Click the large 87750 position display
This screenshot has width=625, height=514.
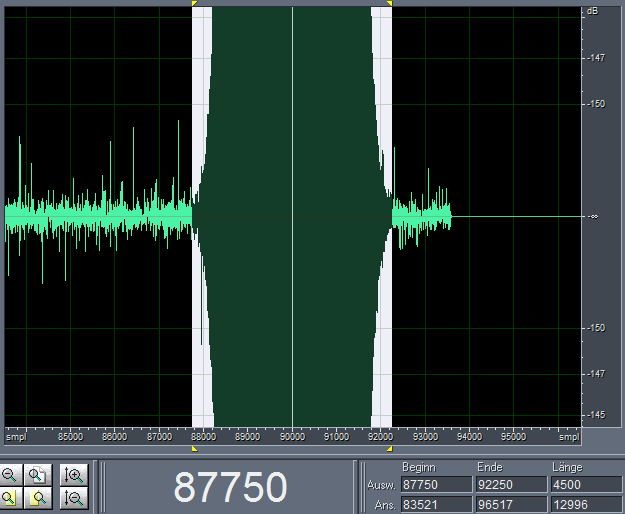[230, 487]
